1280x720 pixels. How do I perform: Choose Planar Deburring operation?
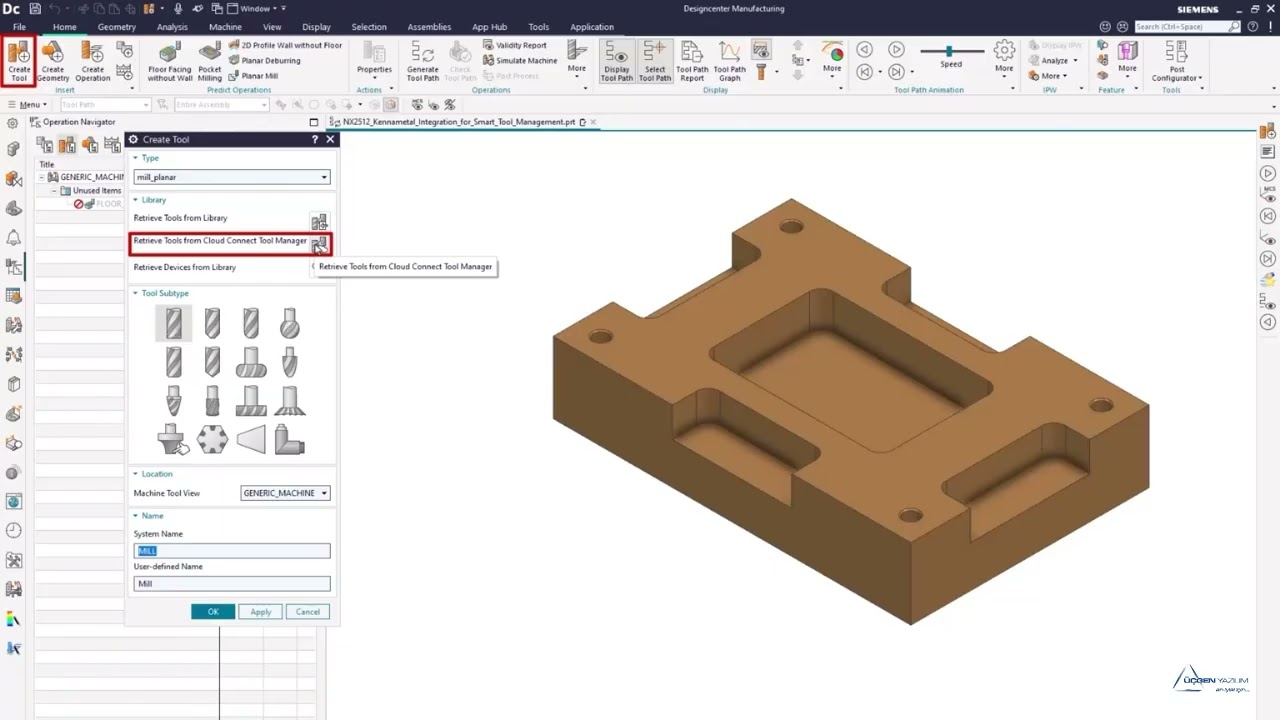(264, 60)
